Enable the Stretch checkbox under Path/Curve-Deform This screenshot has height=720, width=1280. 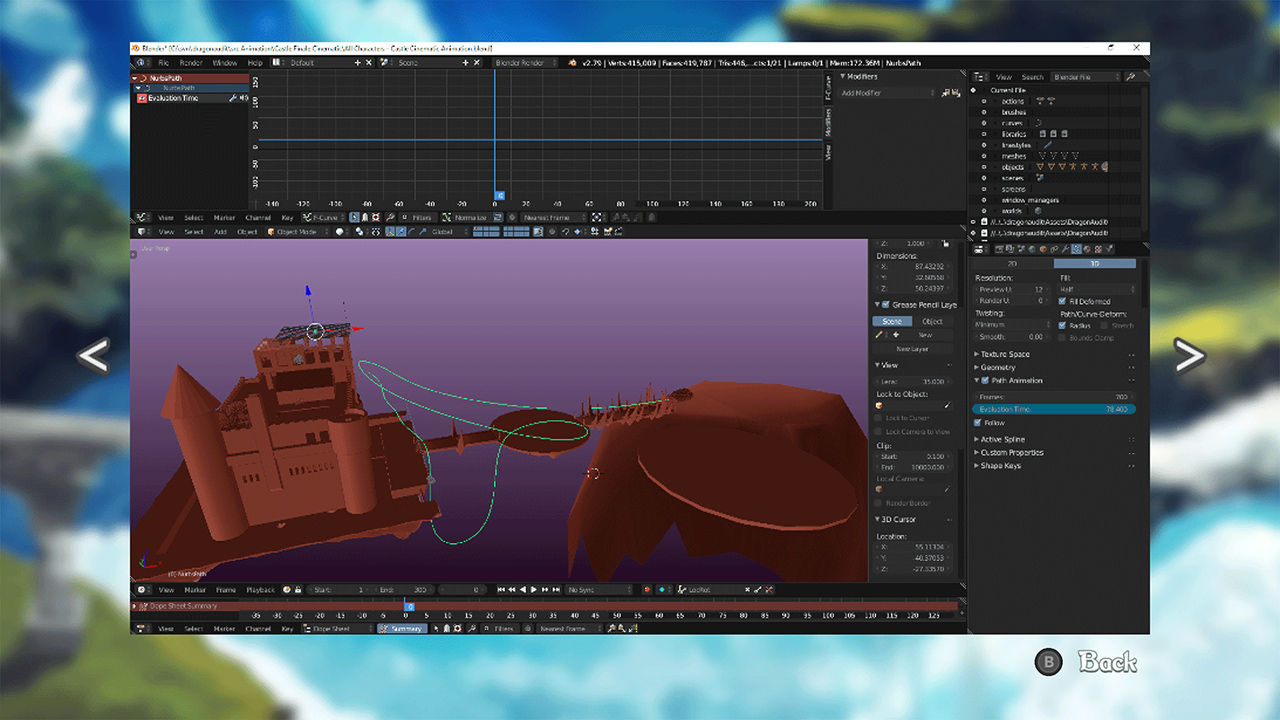[x=1105, y=325]
